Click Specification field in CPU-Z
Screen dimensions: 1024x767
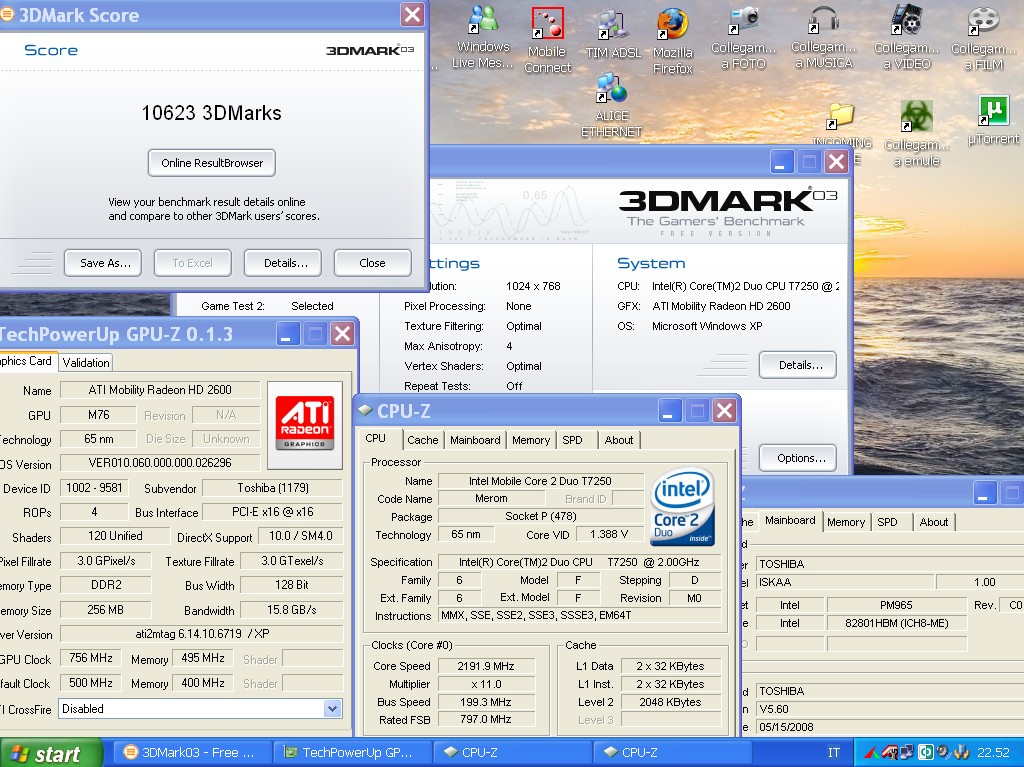[580, 562]
